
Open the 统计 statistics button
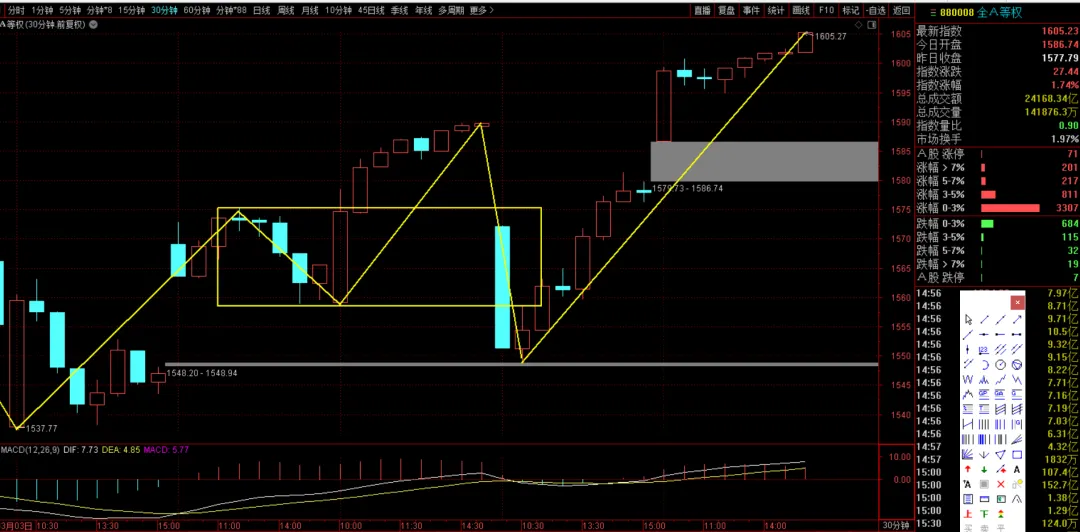(x=776, y=10)
